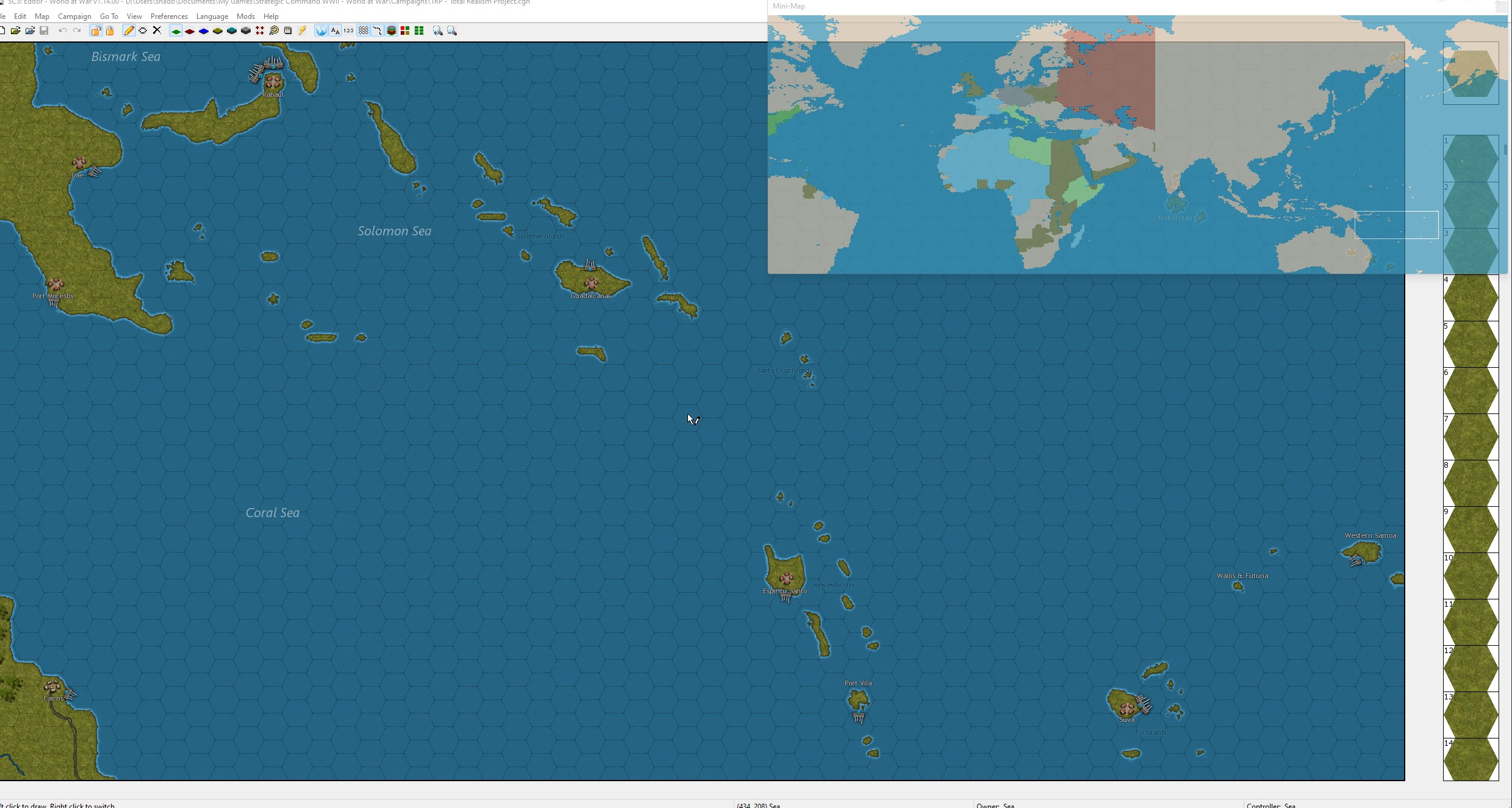Select the blue layer tile icon
The width and height of the screenshot is (1512, 808).
204,30
